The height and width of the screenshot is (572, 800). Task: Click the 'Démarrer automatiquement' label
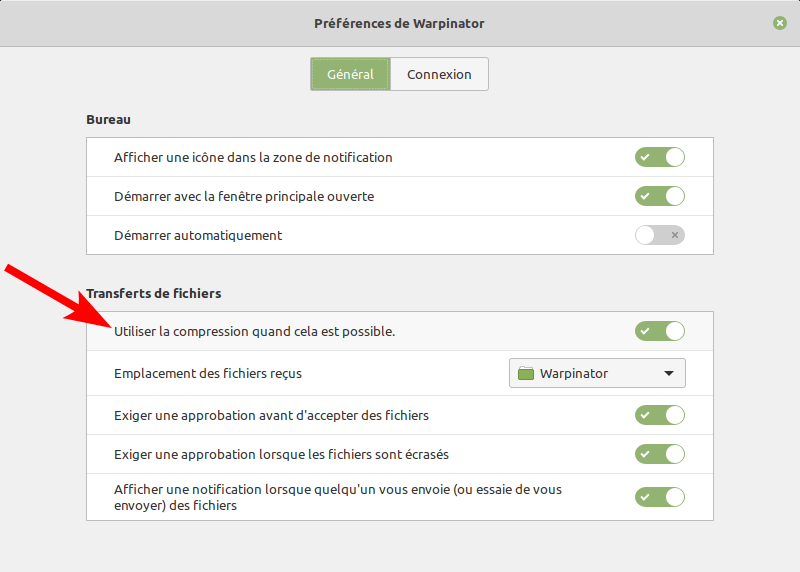pos(198,236)
